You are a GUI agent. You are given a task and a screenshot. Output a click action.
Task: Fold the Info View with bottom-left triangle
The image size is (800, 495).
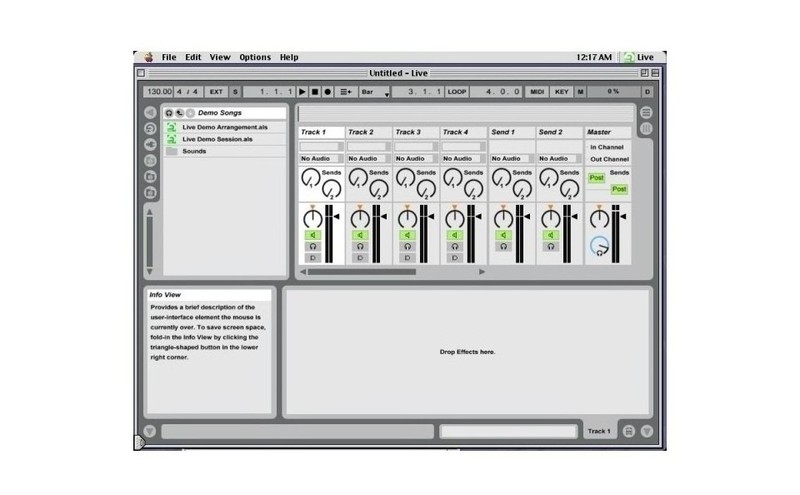click(149, 431)
